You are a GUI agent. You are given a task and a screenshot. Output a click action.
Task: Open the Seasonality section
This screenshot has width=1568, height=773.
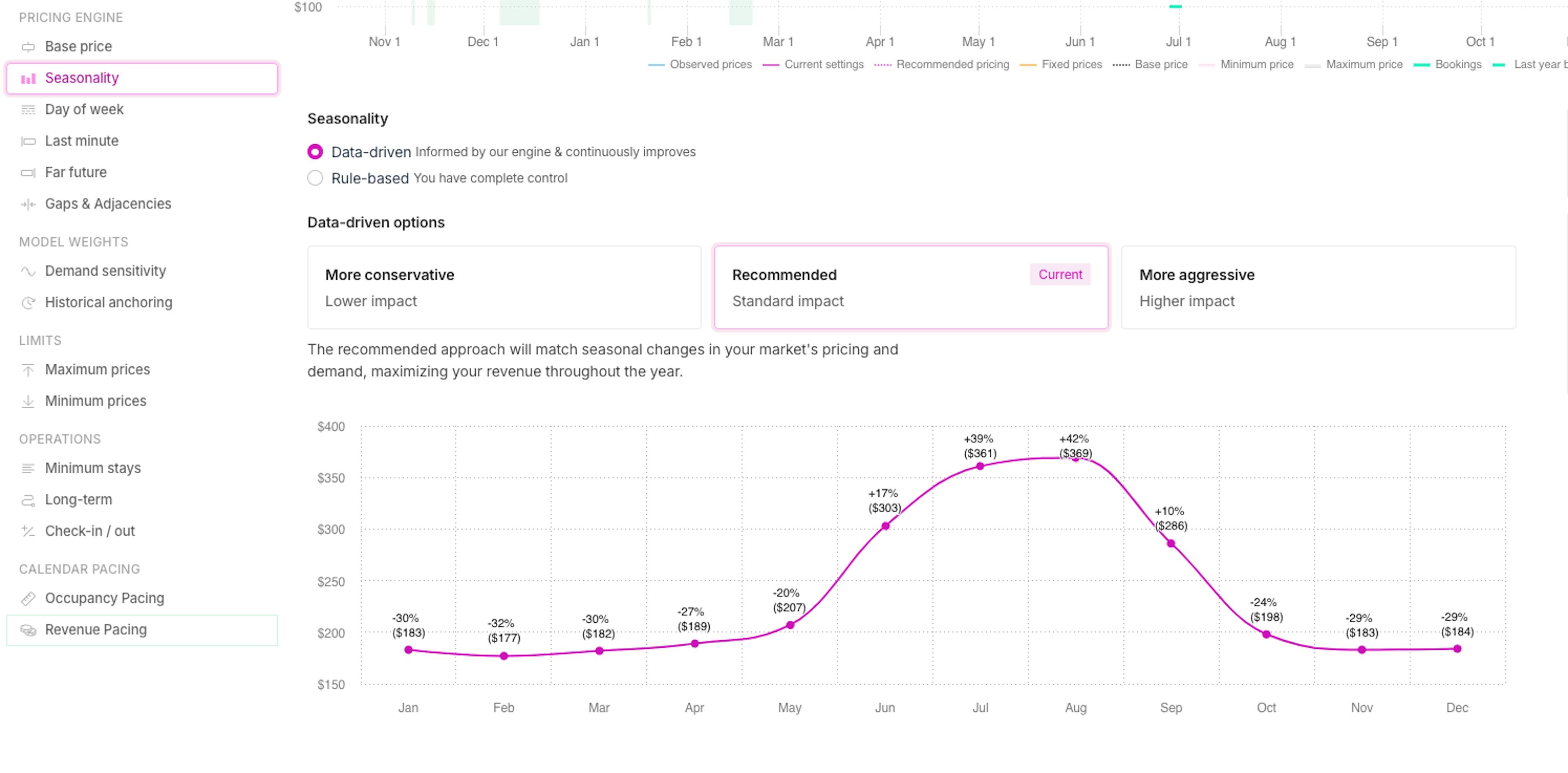click(142, 78)
